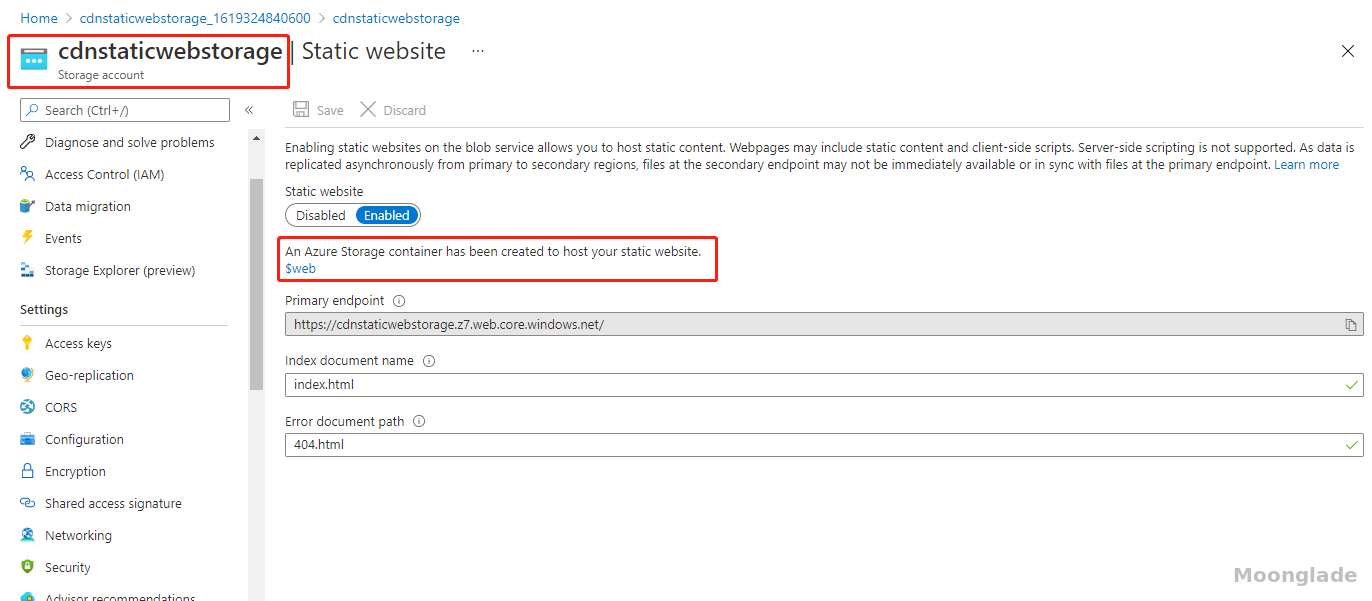The width and height of the screenshot is (1372, 601).
Task: Set Static website to Enabled
Action: pos(387,215)
